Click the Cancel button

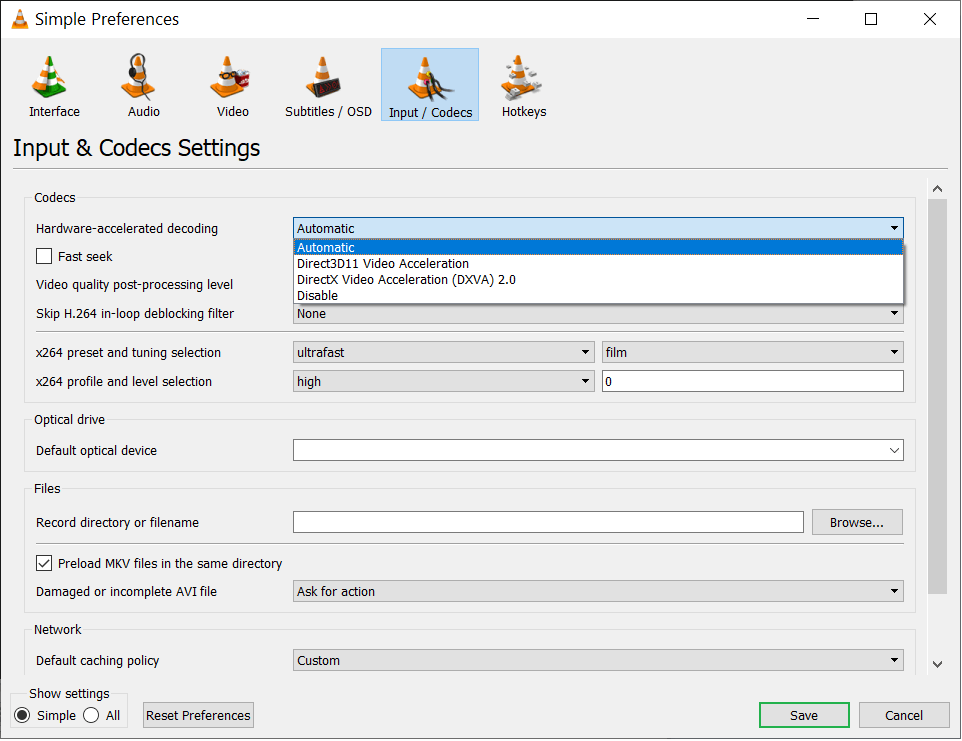pos(904,716)
